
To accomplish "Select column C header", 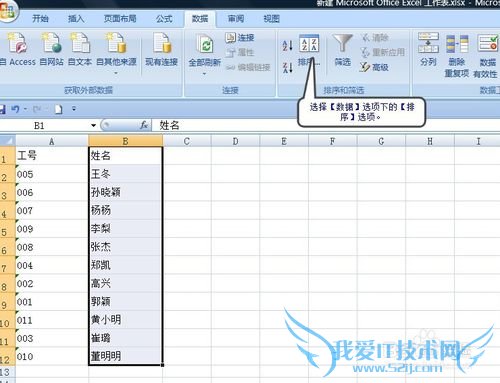I will click(x=187, y=141).
